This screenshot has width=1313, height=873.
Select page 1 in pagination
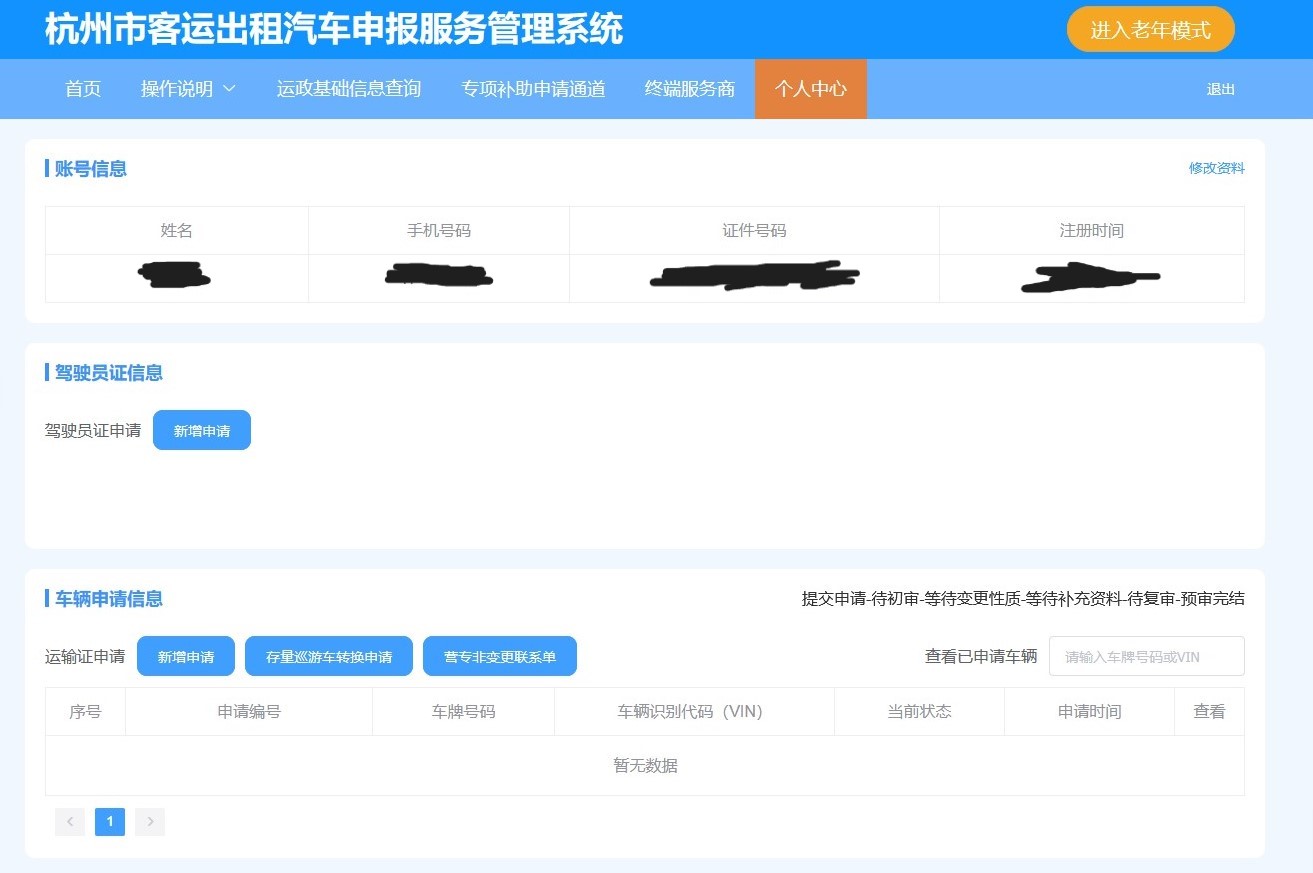click(x=110, y=822)
